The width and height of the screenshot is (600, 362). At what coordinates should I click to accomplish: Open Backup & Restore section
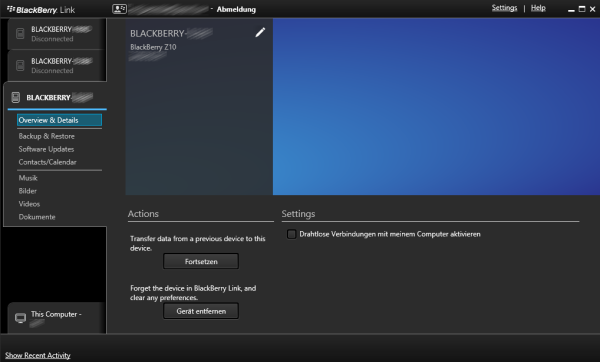[x=47, y=136]
